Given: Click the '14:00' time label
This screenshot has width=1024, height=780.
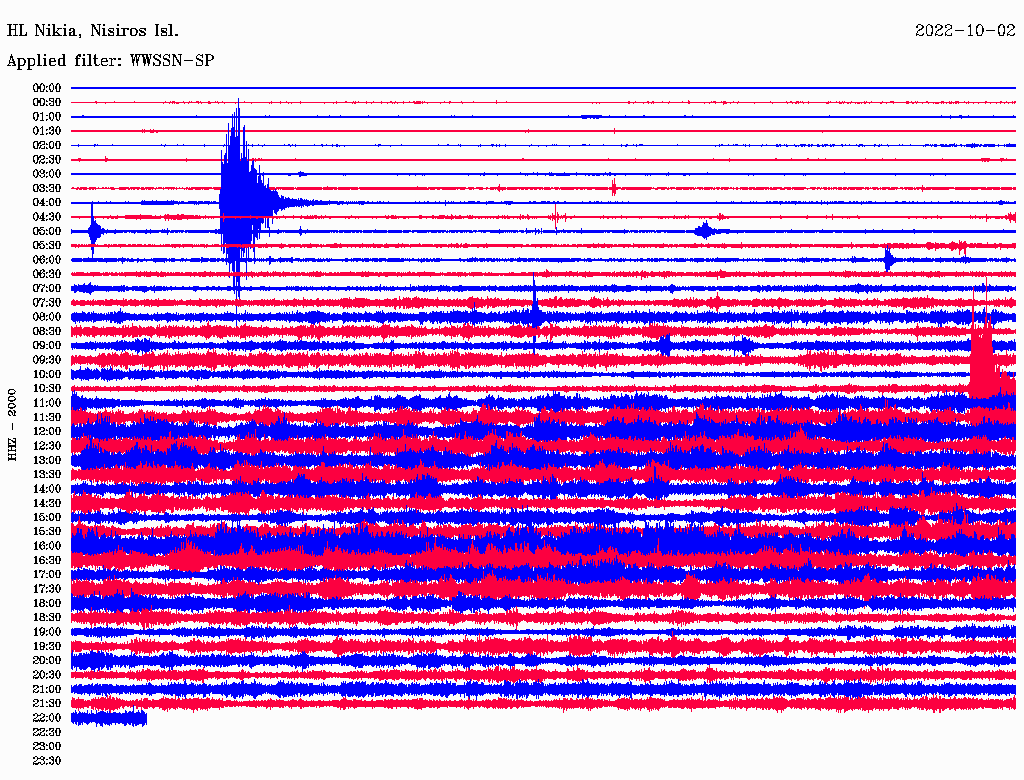Looking at the screenshot, I should [46, 489].
